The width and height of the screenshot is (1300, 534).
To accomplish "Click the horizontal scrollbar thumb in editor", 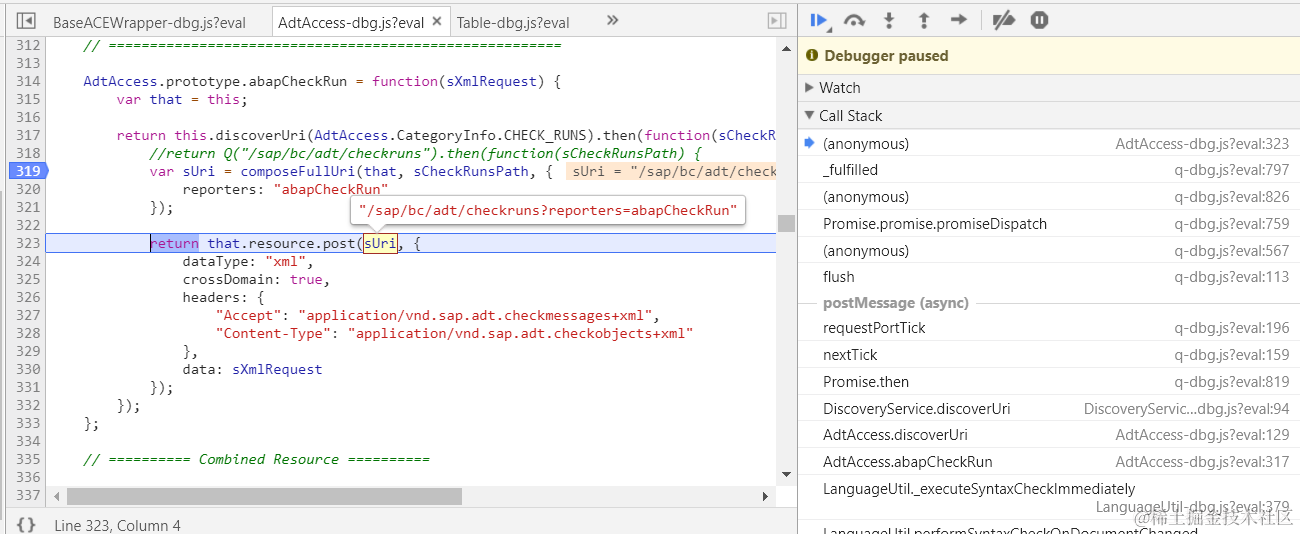I will click(264, 496).
